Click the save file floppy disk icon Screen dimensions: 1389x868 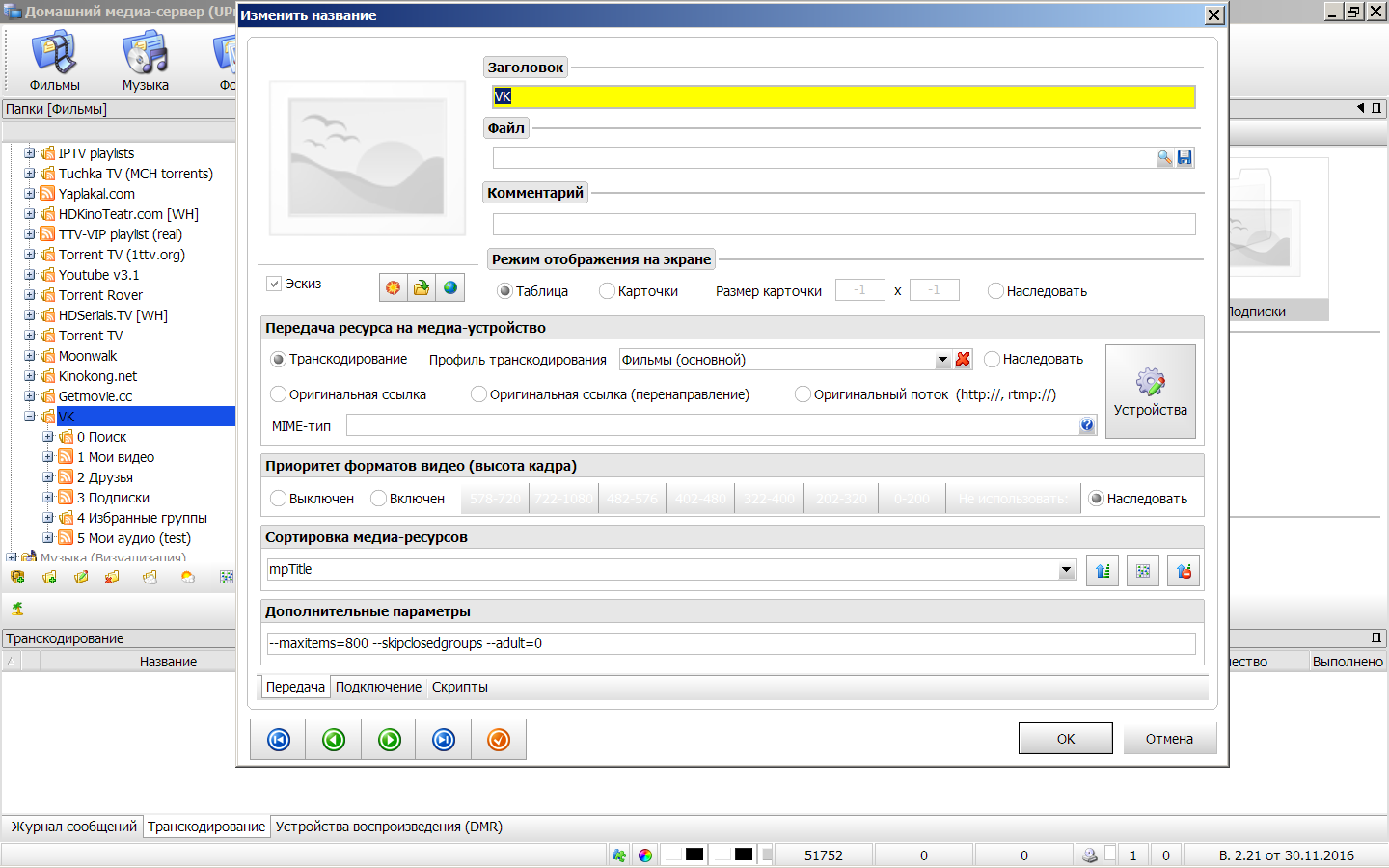tap(1185, 158)
